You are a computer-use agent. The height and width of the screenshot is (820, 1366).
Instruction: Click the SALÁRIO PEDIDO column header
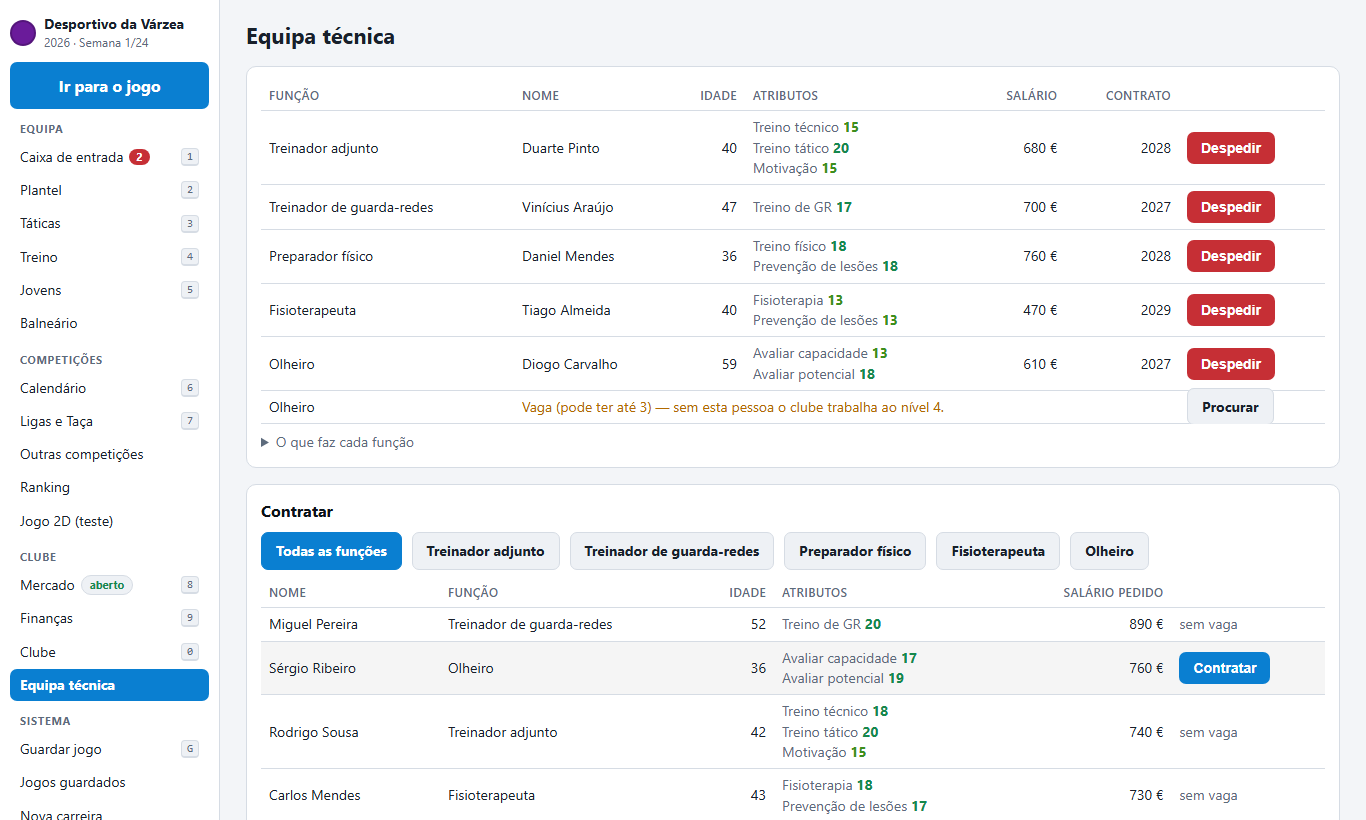click(1113, 593)
